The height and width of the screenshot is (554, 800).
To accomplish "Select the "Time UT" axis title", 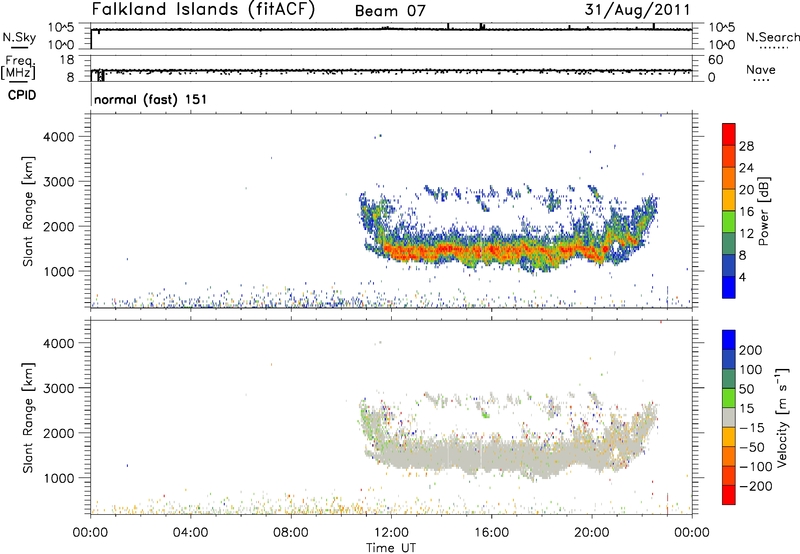I will point(391,548).
